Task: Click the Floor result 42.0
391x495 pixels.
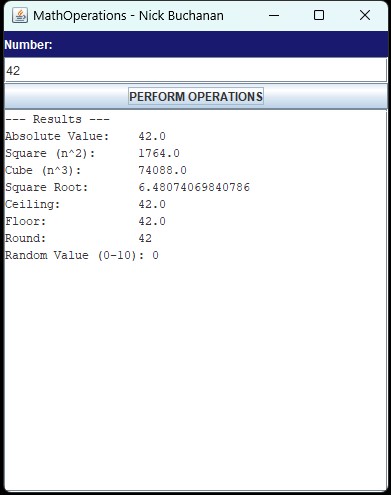Action: tap(152, 221)
